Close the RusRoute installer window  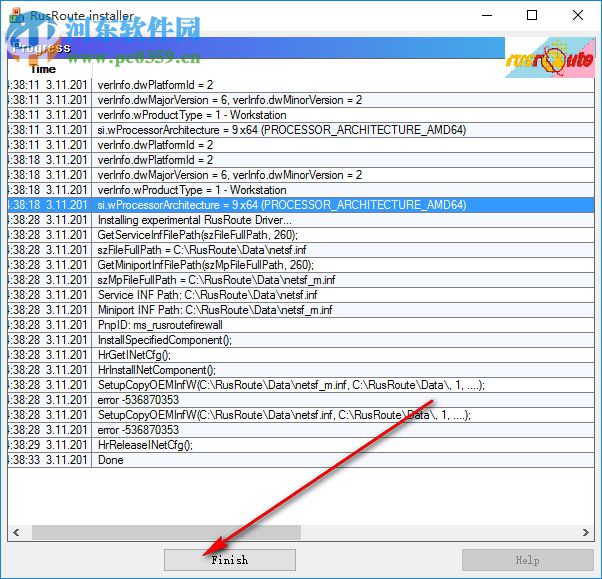(x=577, y=15)
